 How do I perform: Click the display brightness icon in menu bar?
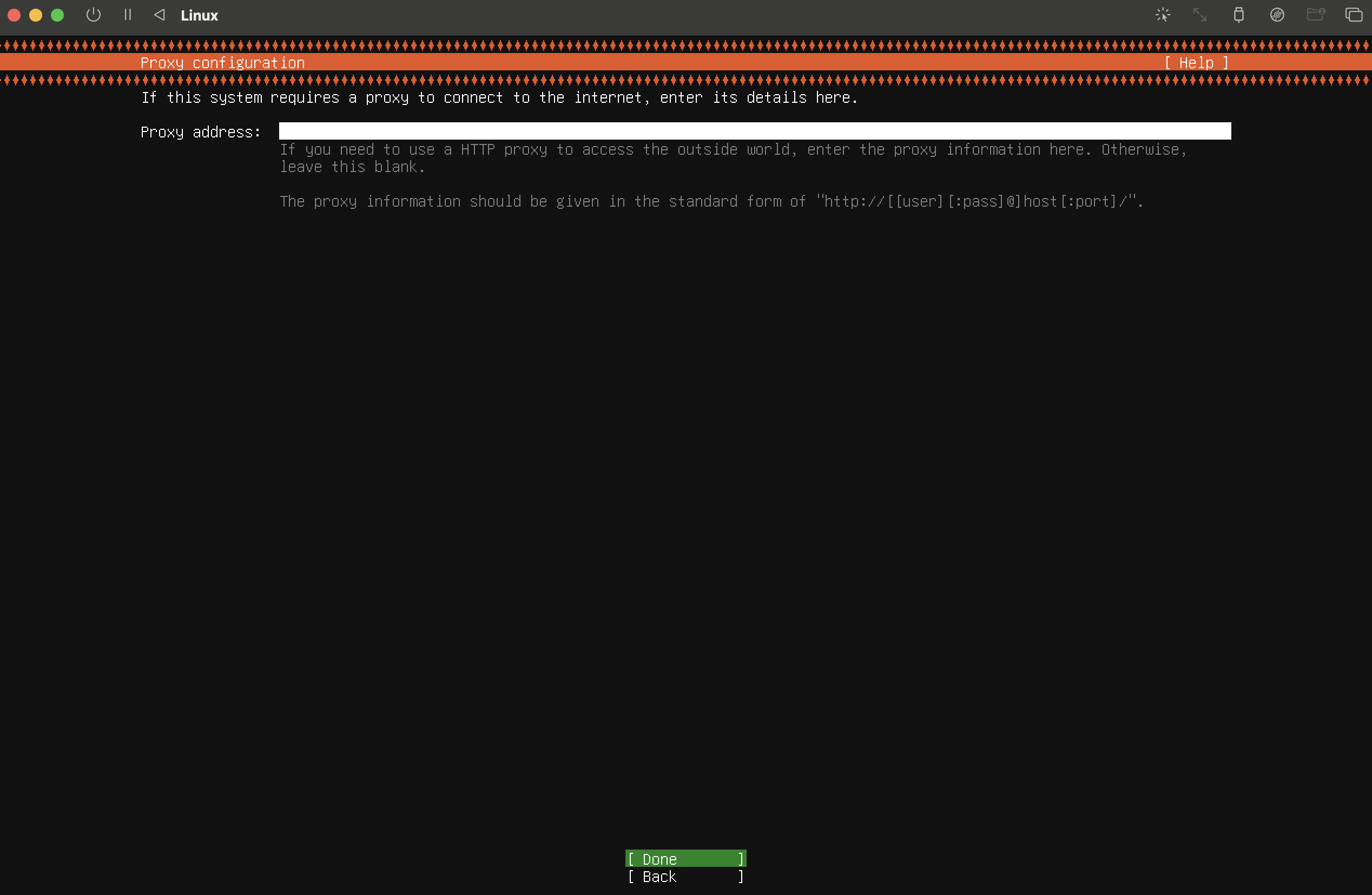point(1162,15)
